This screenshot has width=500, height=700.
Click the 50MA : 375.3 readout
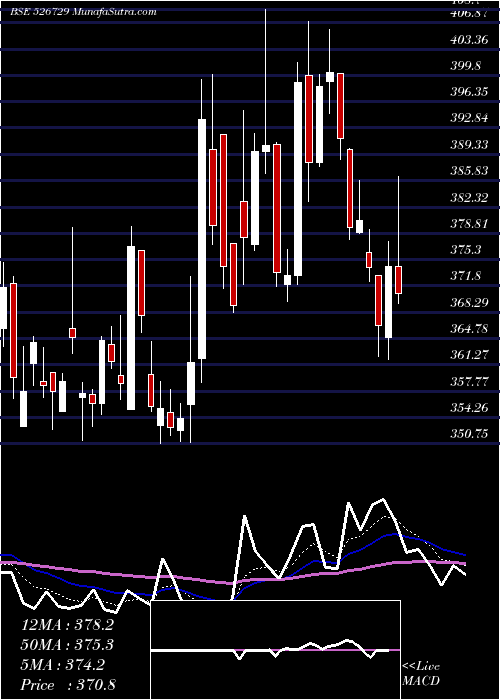67,645
